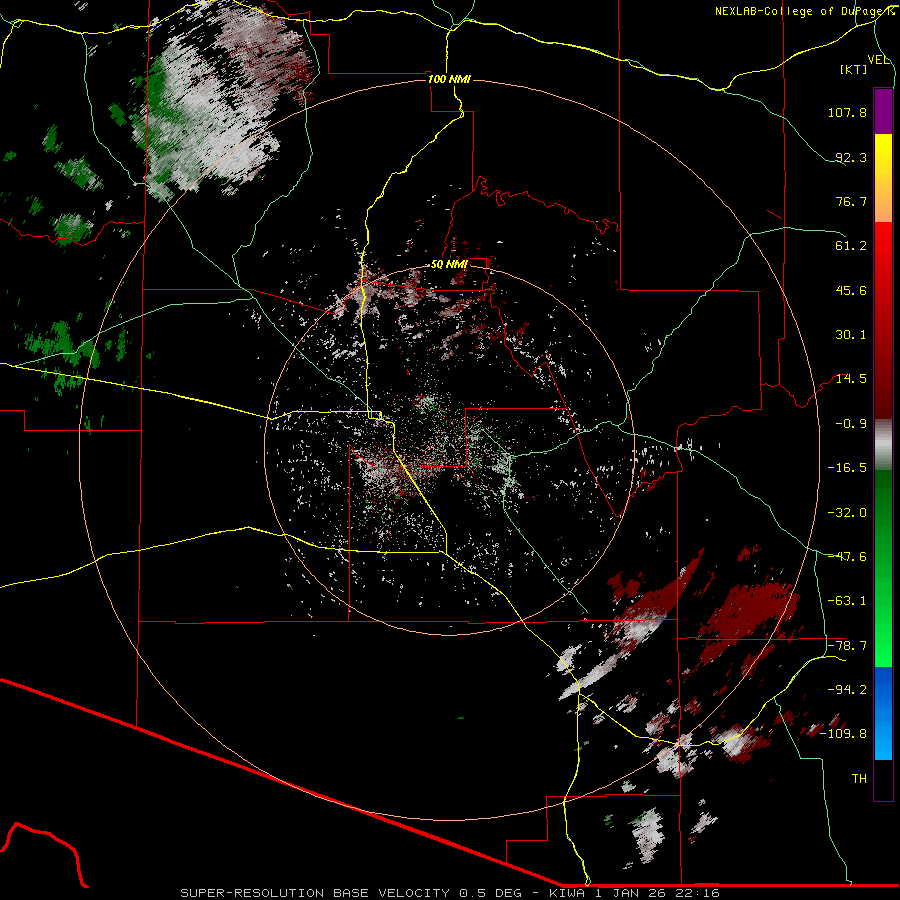
Task: Click the 50 NMI range ring label
Action: click(x=449, y=265)
